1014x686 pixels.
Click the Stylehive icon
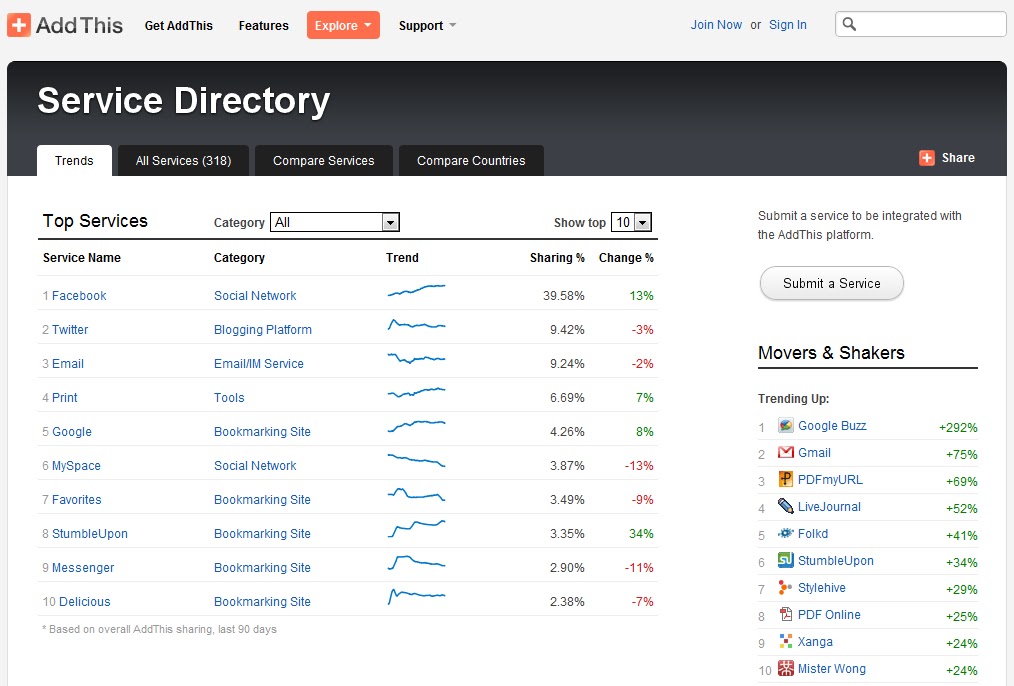[x=787, y=588]
